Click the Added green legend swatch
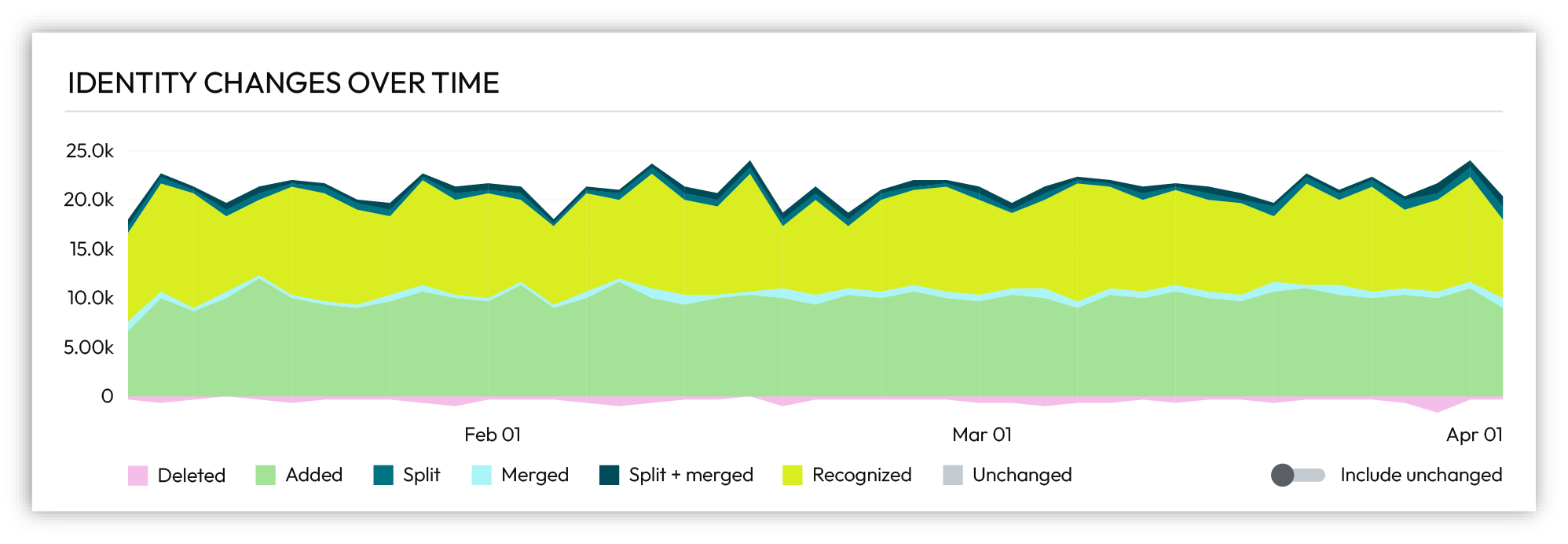 (x=266, y=475)
